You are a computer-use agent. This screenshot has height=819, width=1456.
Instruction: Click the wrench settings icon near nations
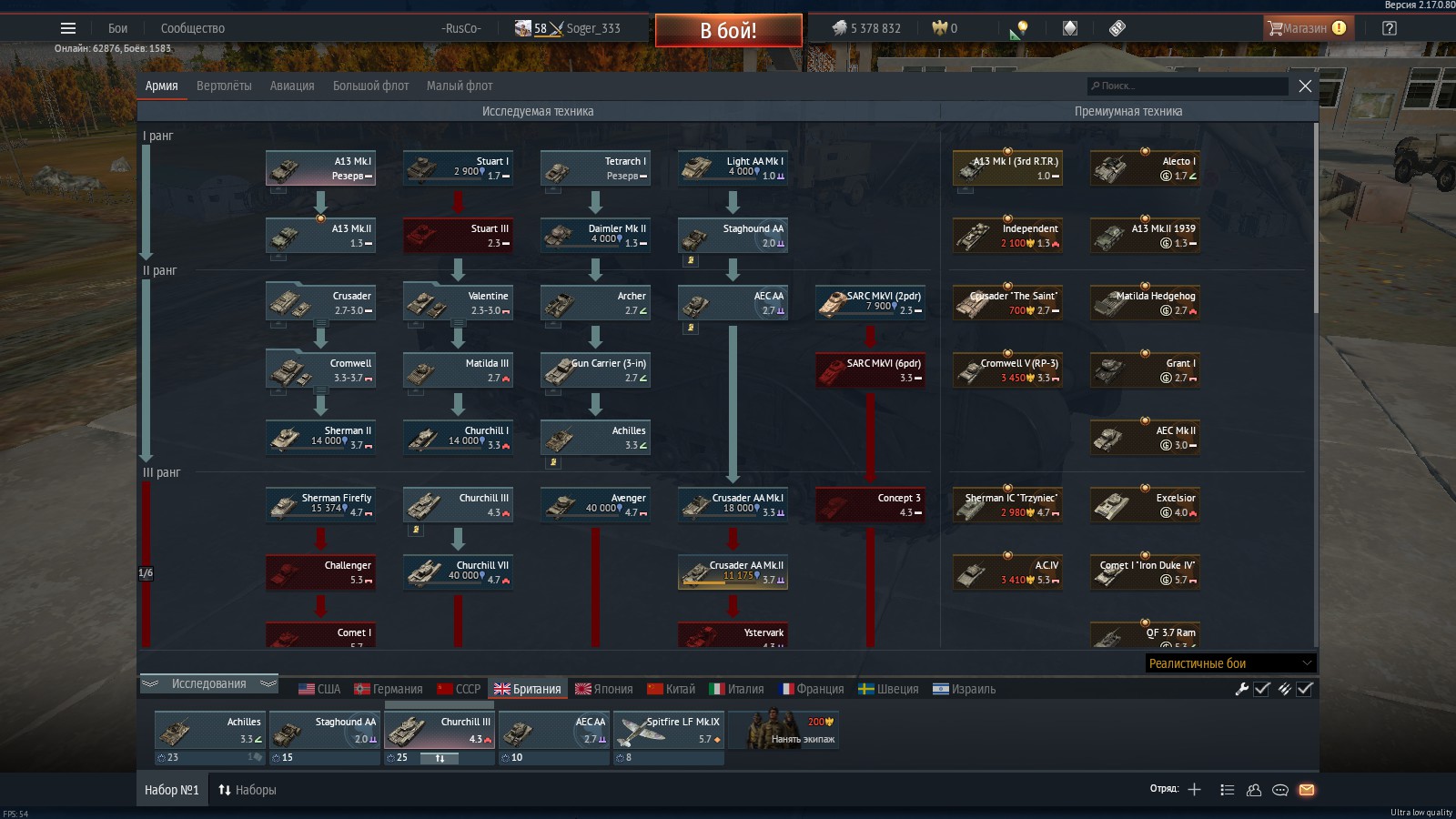pos(1241,689)
